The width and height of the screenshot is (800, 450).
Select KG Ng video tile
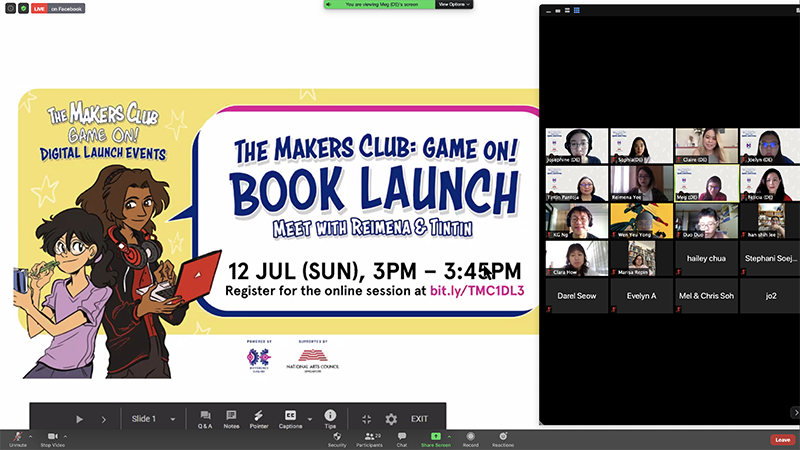[577, 221]
